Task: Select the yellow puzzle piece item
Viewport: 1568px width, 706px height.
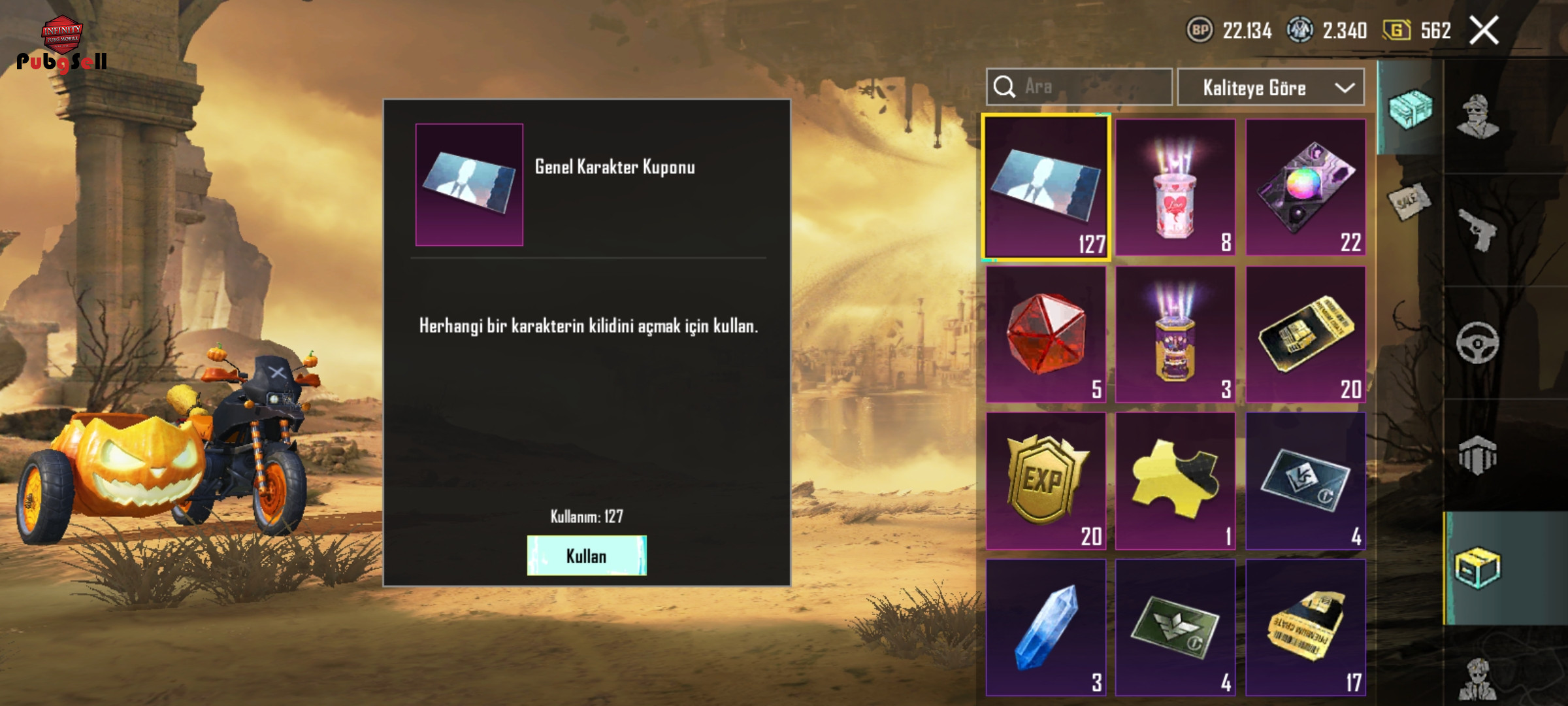Action: [x=1175, y=481]
